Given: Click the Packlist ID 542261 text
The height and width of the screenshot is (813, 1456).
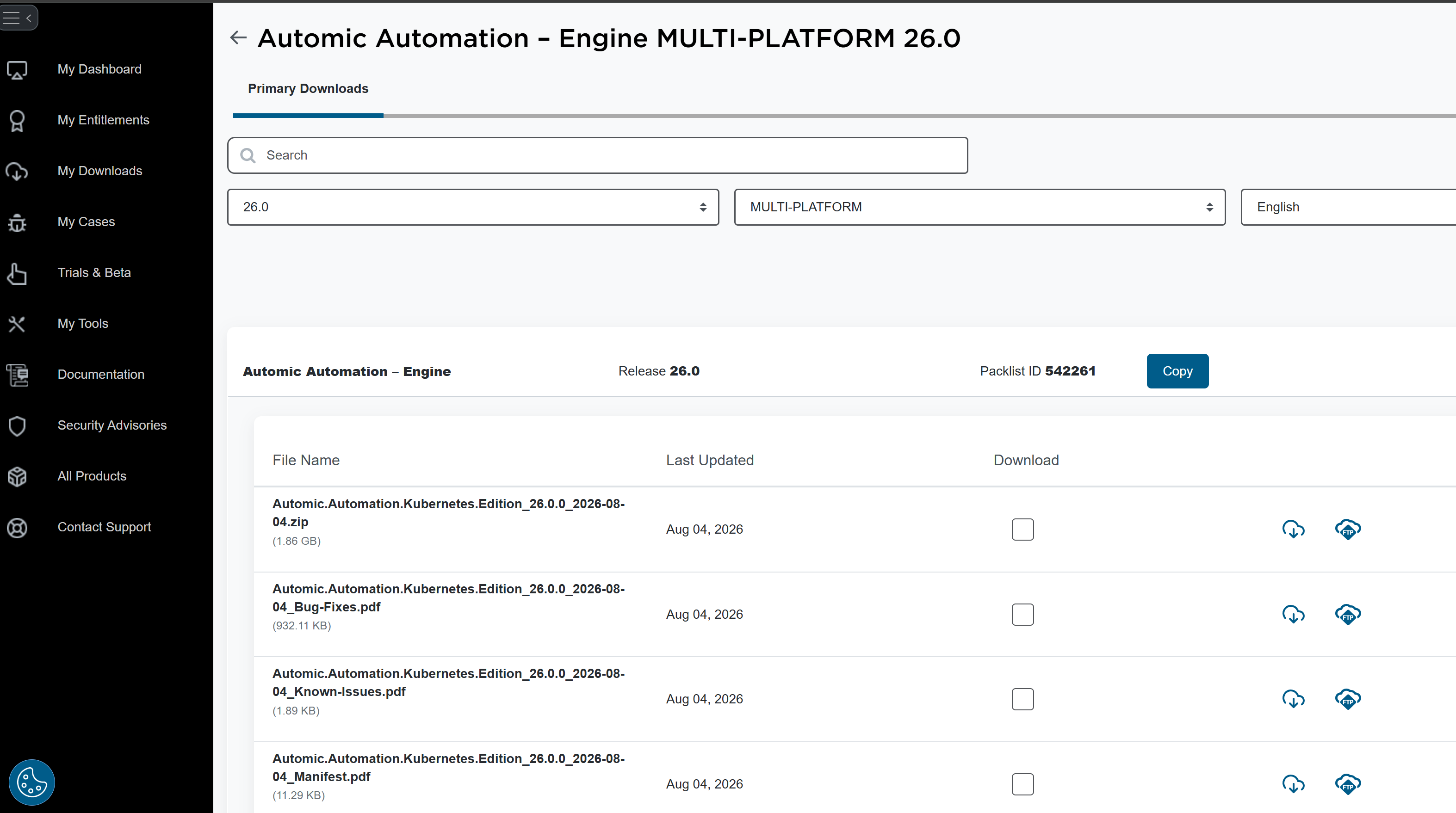Looking at the screenshot, I should (1038, 371).
